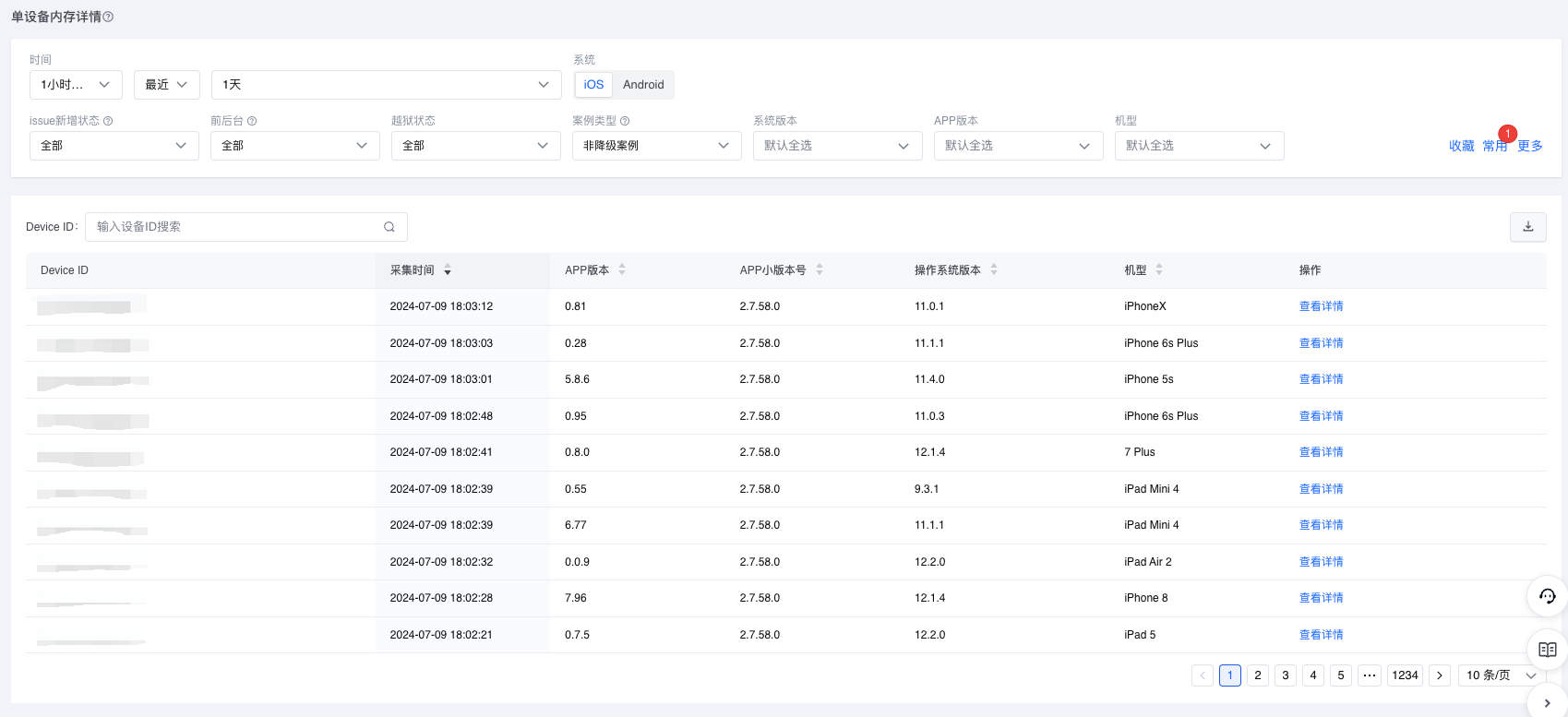Go to page 2
1568x717 pixels.
tap(1258, 675)
